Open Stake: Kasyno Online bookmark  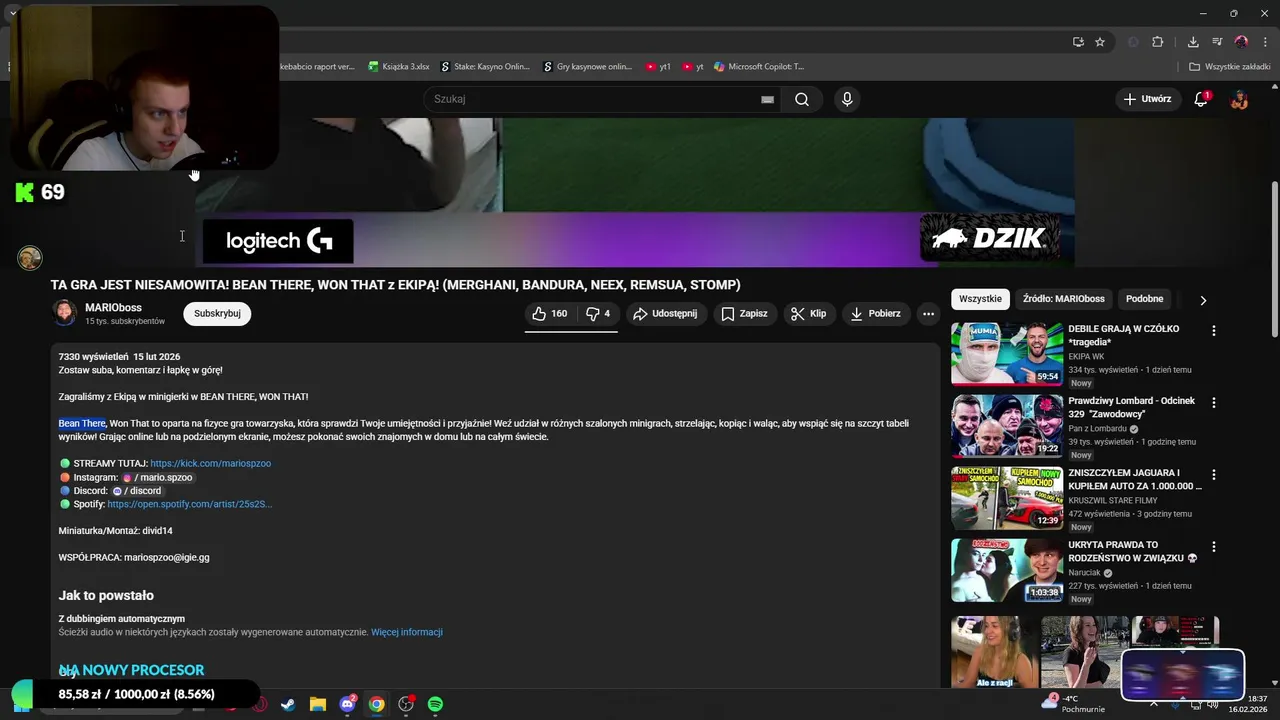click(485, 67)
